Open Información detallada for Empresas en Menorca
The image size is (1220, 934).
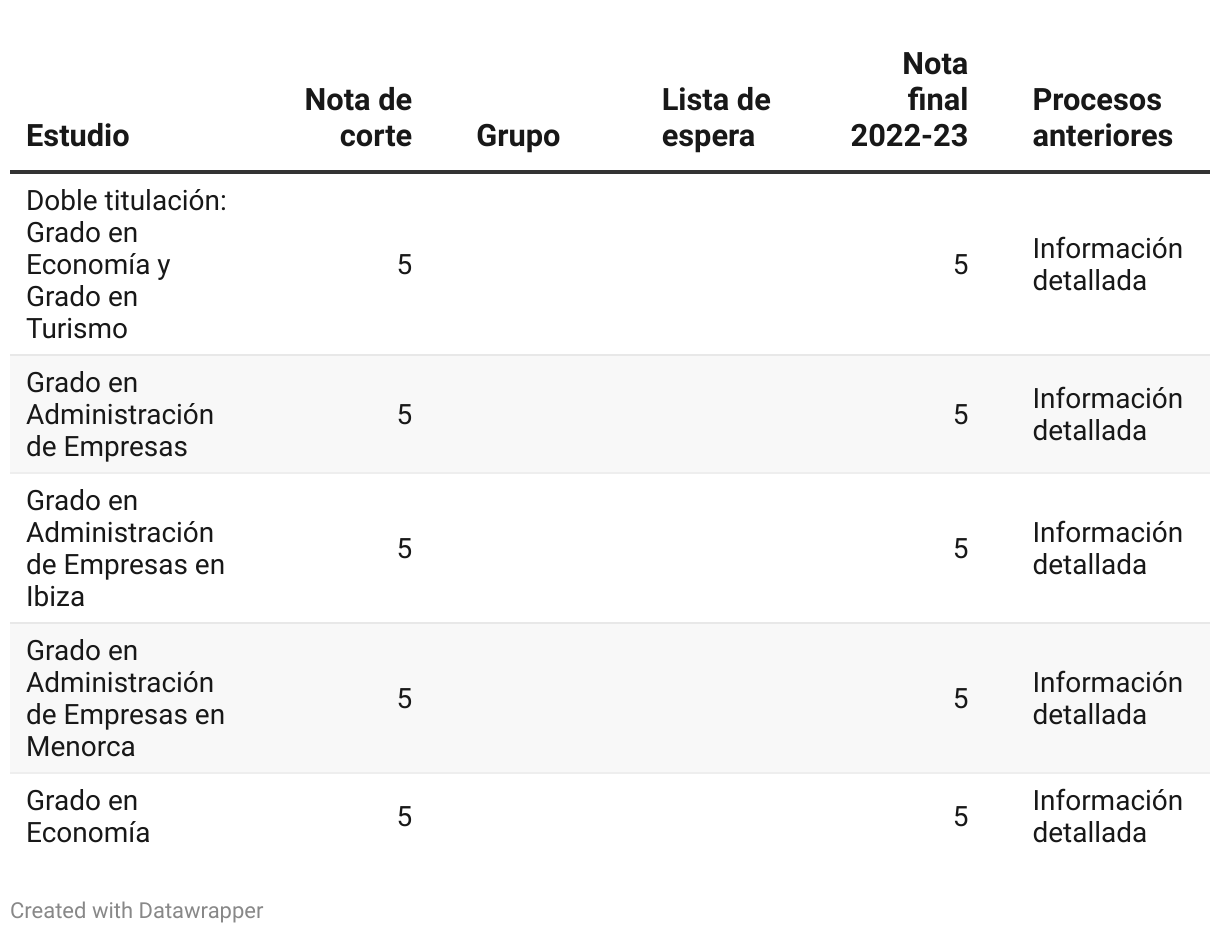pos(1107,698)
